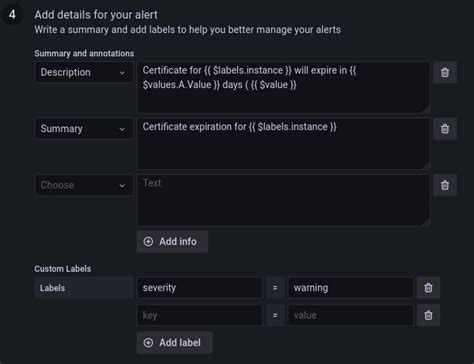474x364 pixels.
Task: Edit the severity label key field
Action: (x=199, y=288)
